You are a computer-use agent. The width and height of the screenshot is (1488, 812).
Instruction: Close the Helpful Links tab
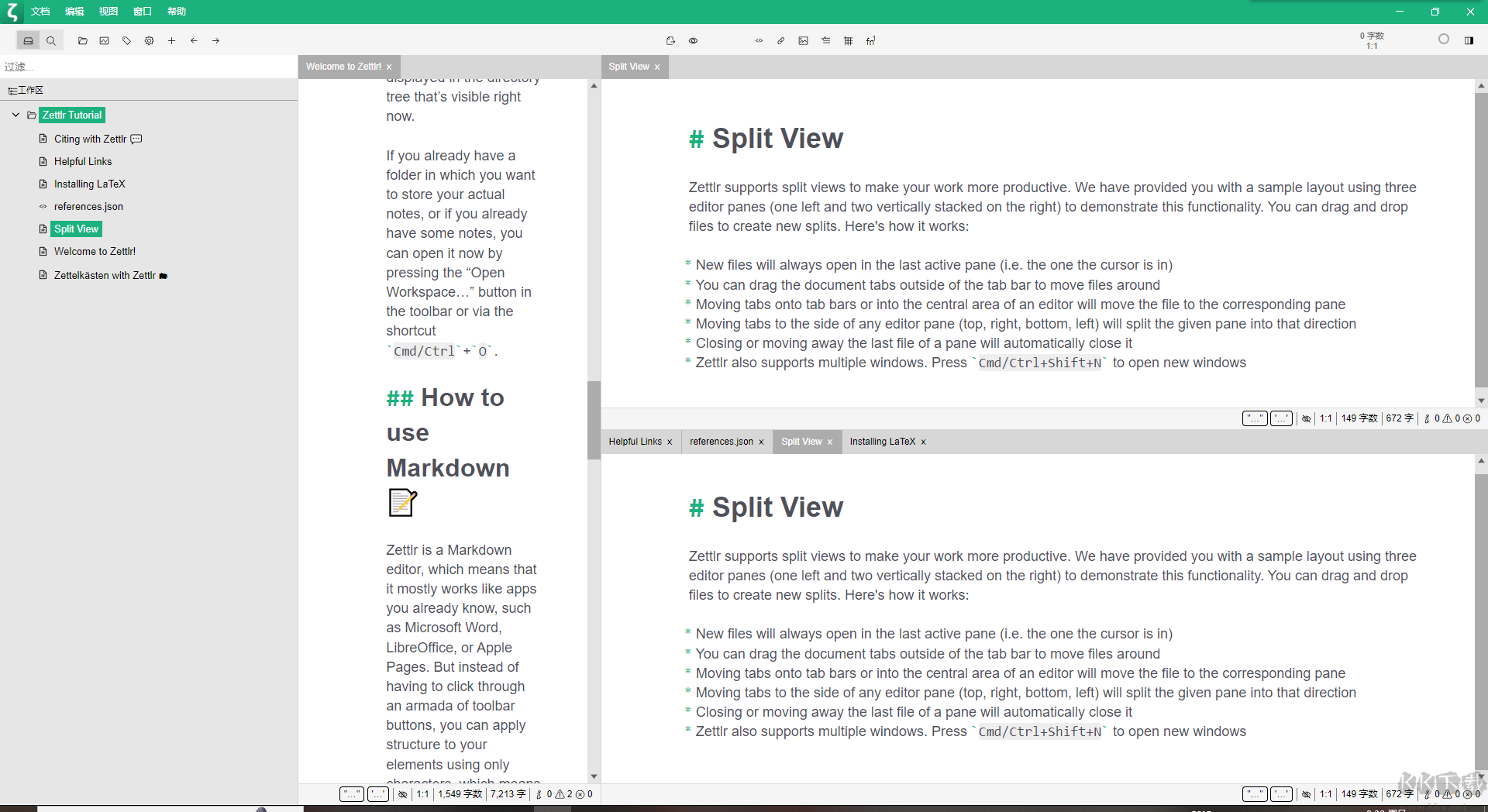670,442
